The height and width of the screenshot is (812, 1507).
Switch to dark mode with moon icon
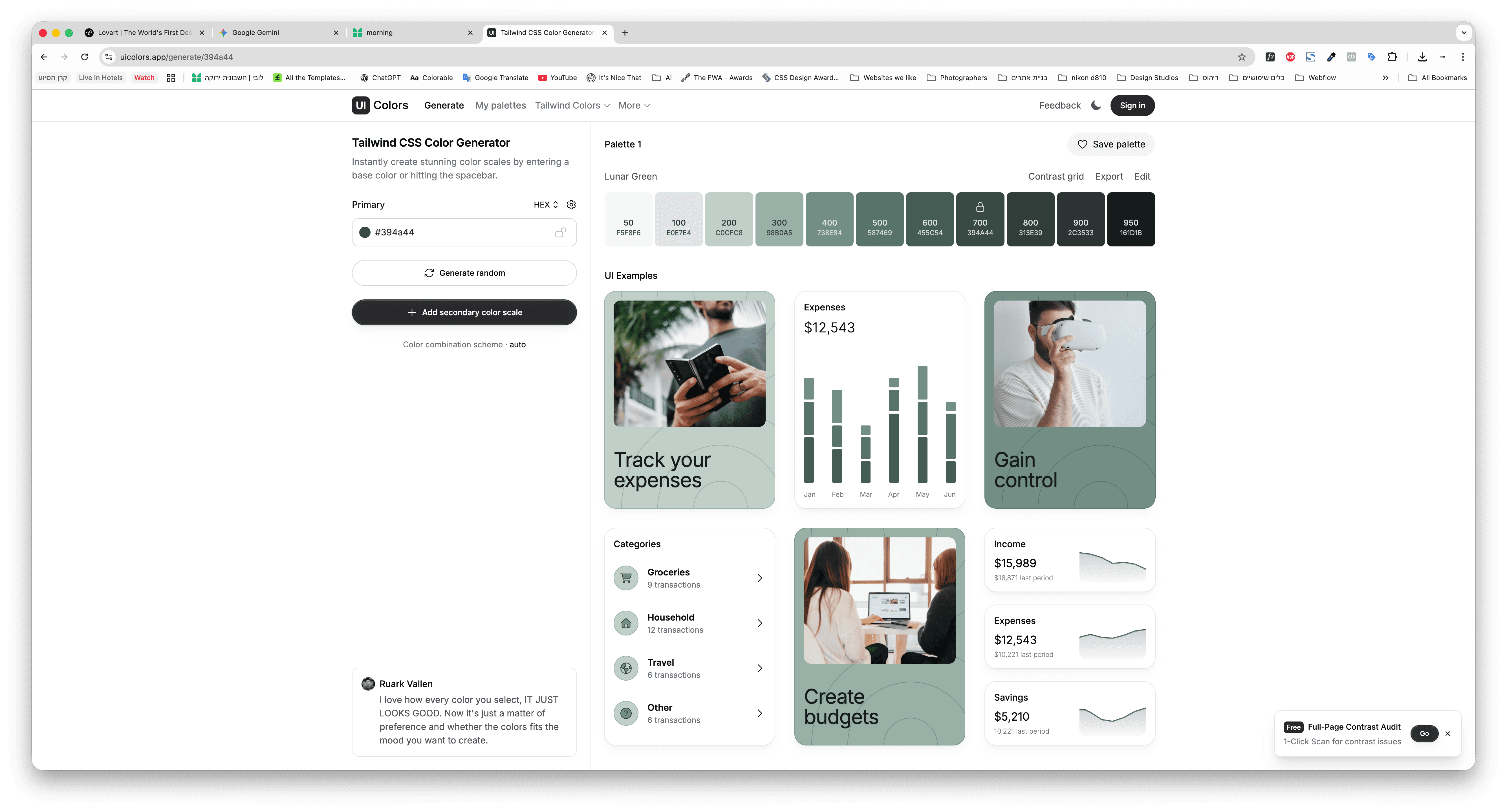pyautogui.click(x=1096, y=105)
